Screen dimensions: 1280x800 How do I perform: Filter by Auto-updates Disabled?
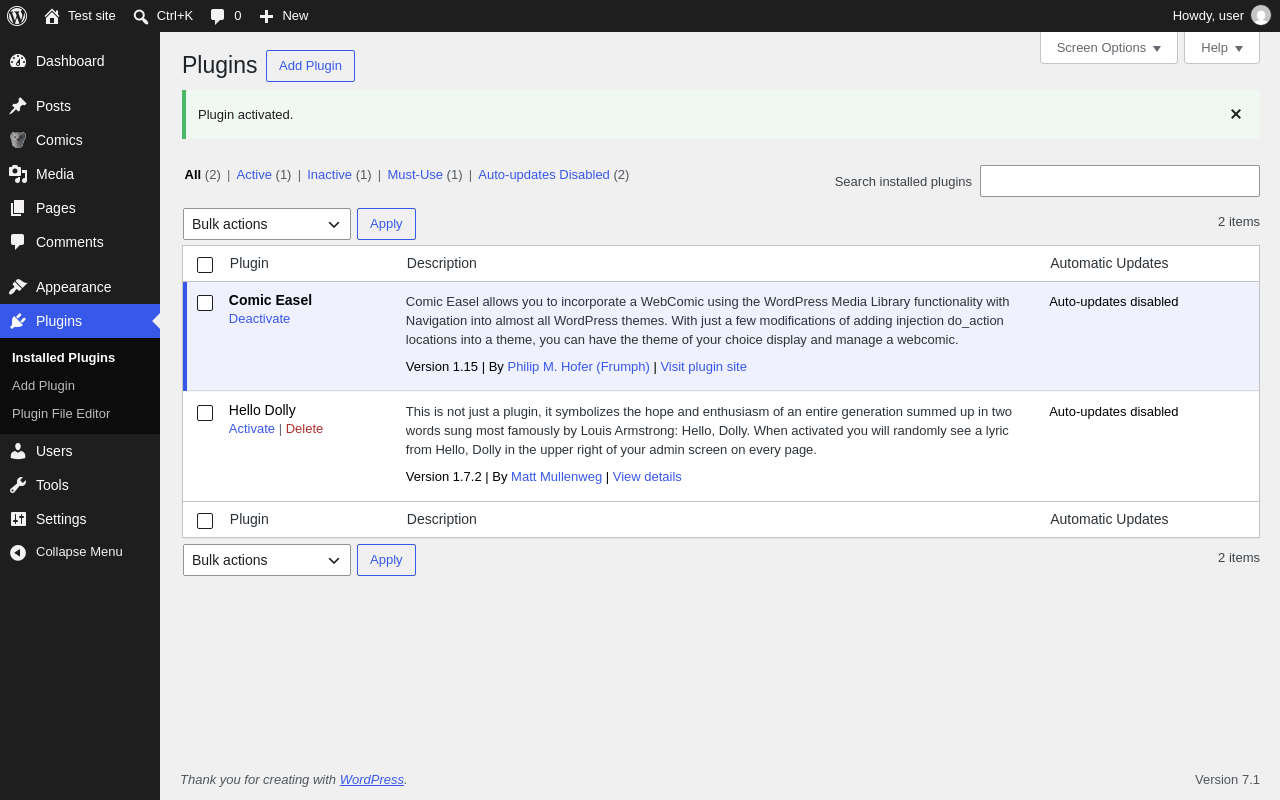pyautogui.click(x=544, y=175)
